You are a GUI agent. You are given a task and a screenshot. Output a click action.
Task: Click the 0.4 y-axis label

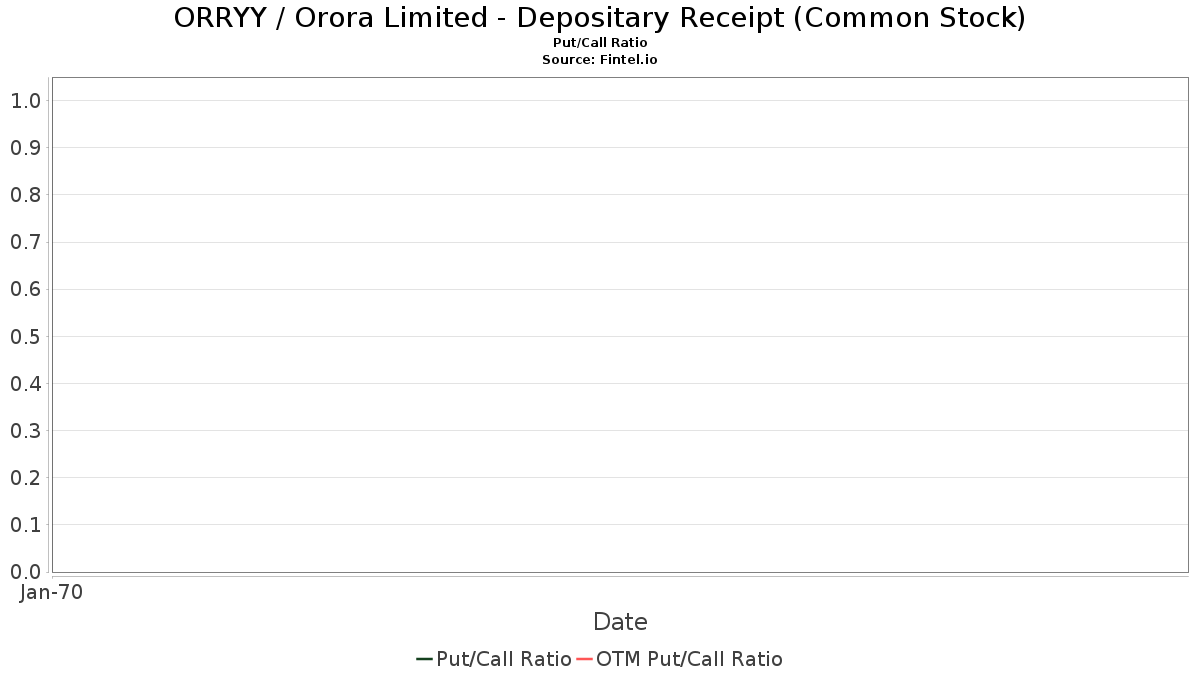25,384
